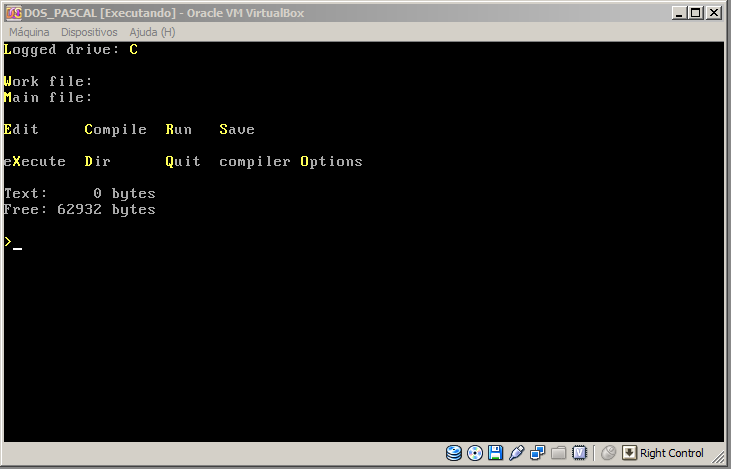Maximize the VirtualBox window

[x=696, y=13]
